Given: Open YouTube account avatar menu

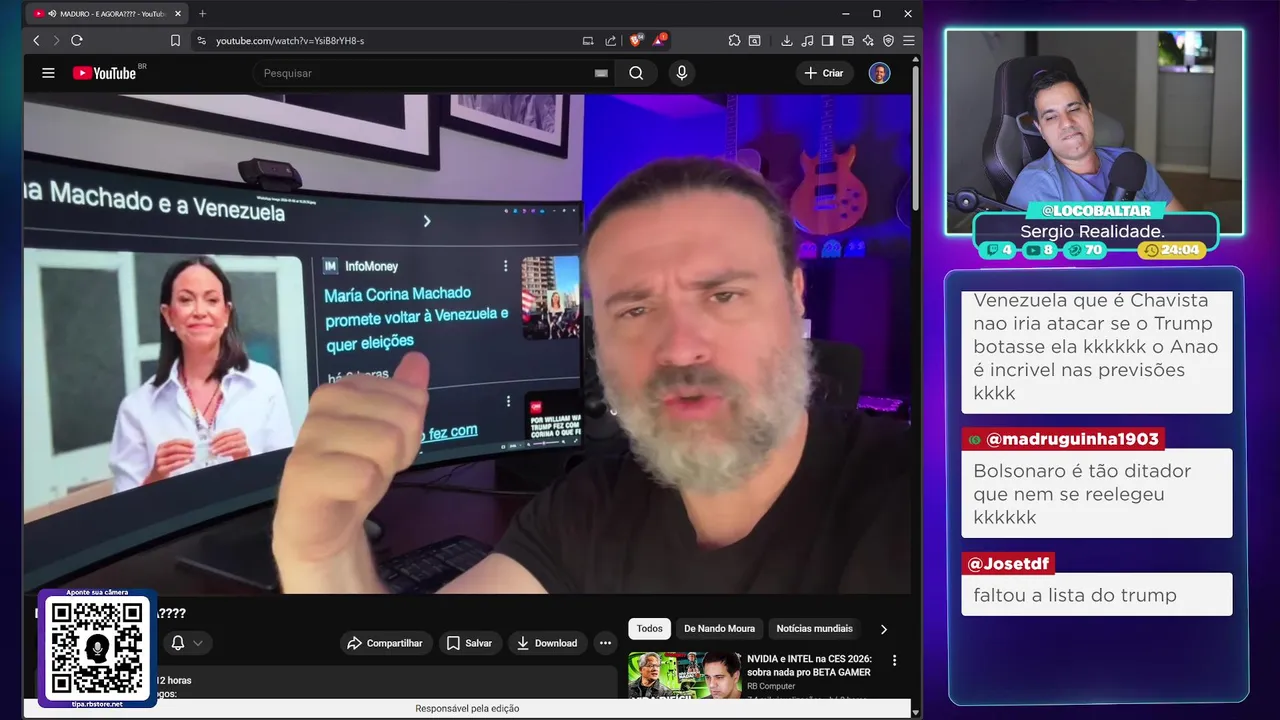Looking at the screenshot, I should click(x=879, y=73).
